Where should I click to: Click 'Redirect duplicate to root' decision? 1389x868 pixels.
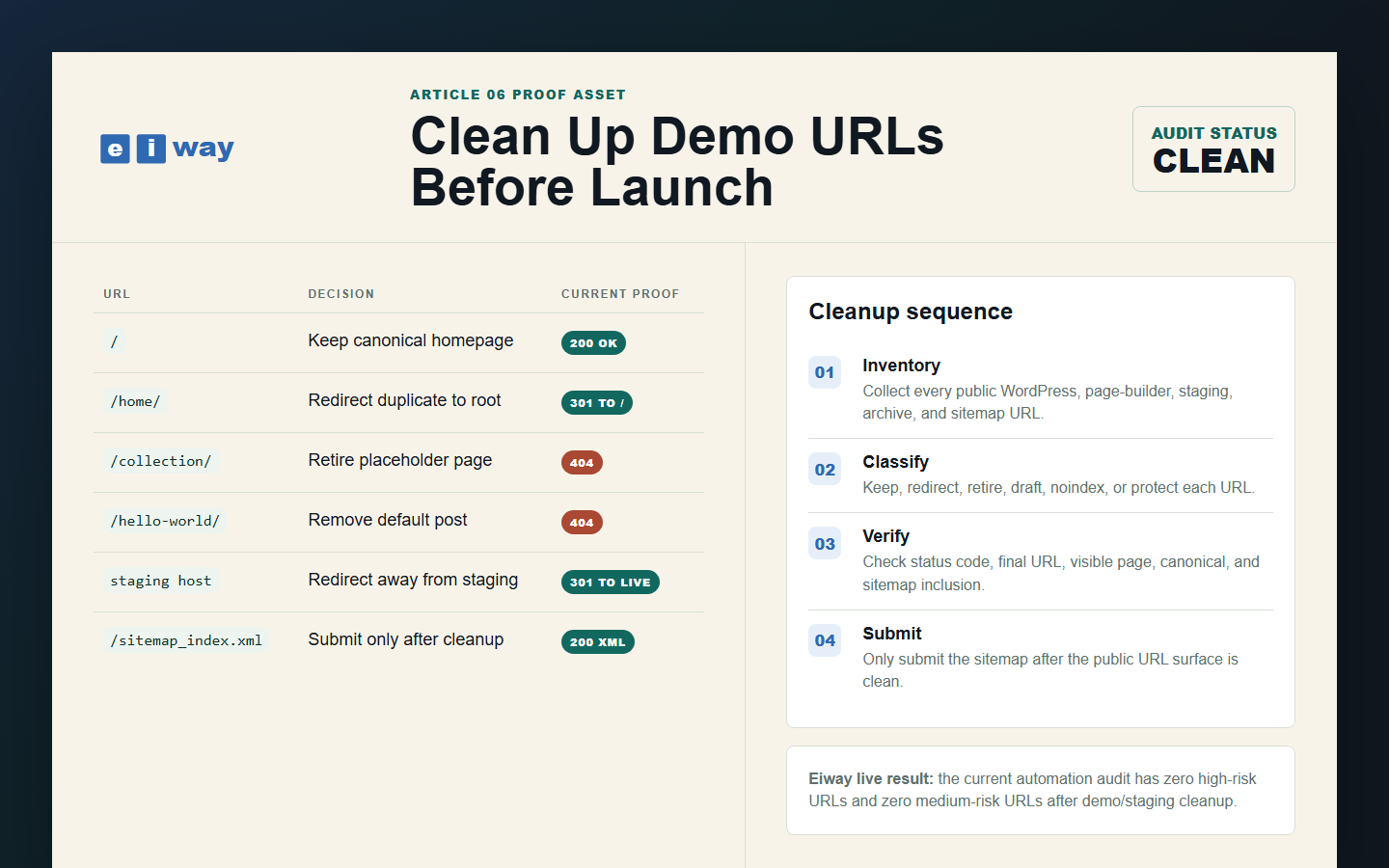tap(405, 400)
